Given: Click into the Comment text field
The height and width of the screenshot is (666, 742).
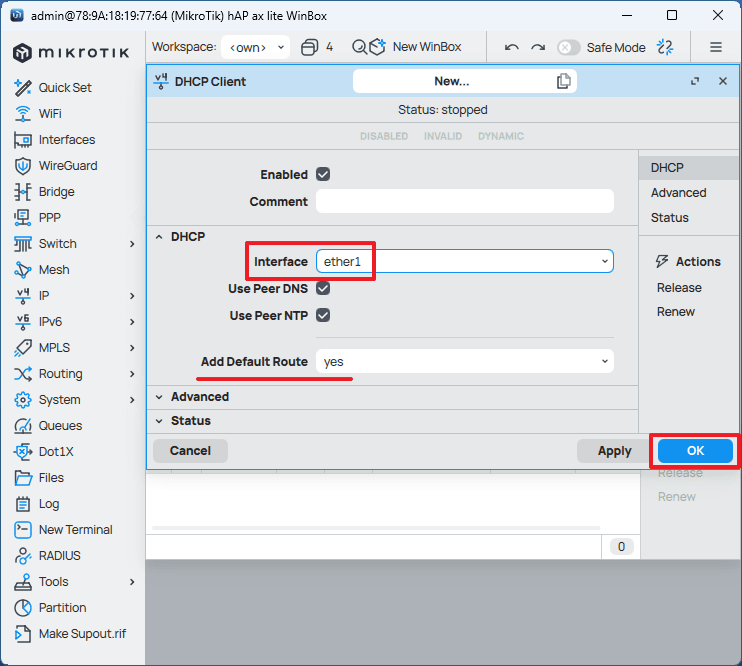Looking at the screenshot, I should [x=464, y=201].
